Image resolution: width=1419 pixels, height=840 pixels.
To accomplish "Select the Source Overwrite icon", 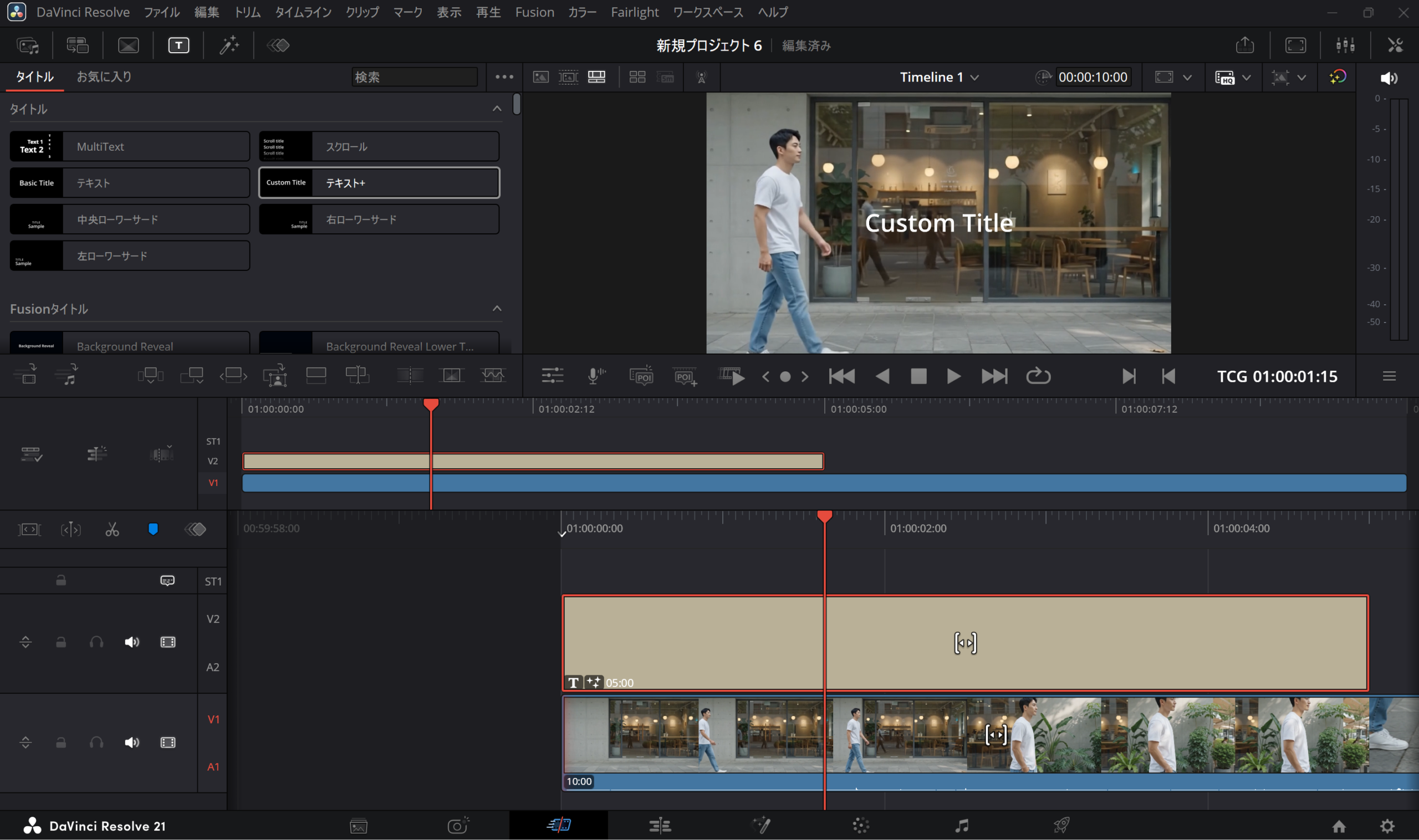I will [358, 376].
